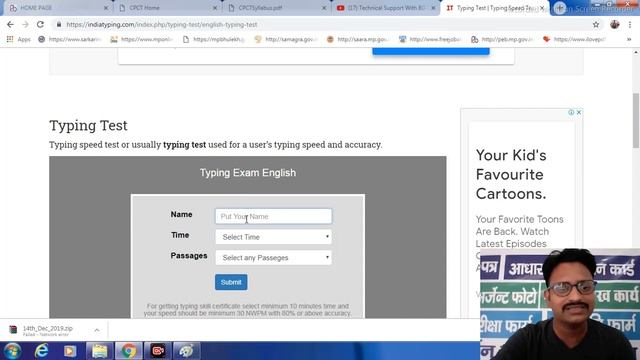Click the Chrome taskbar icon

click(x=129, y=351)
